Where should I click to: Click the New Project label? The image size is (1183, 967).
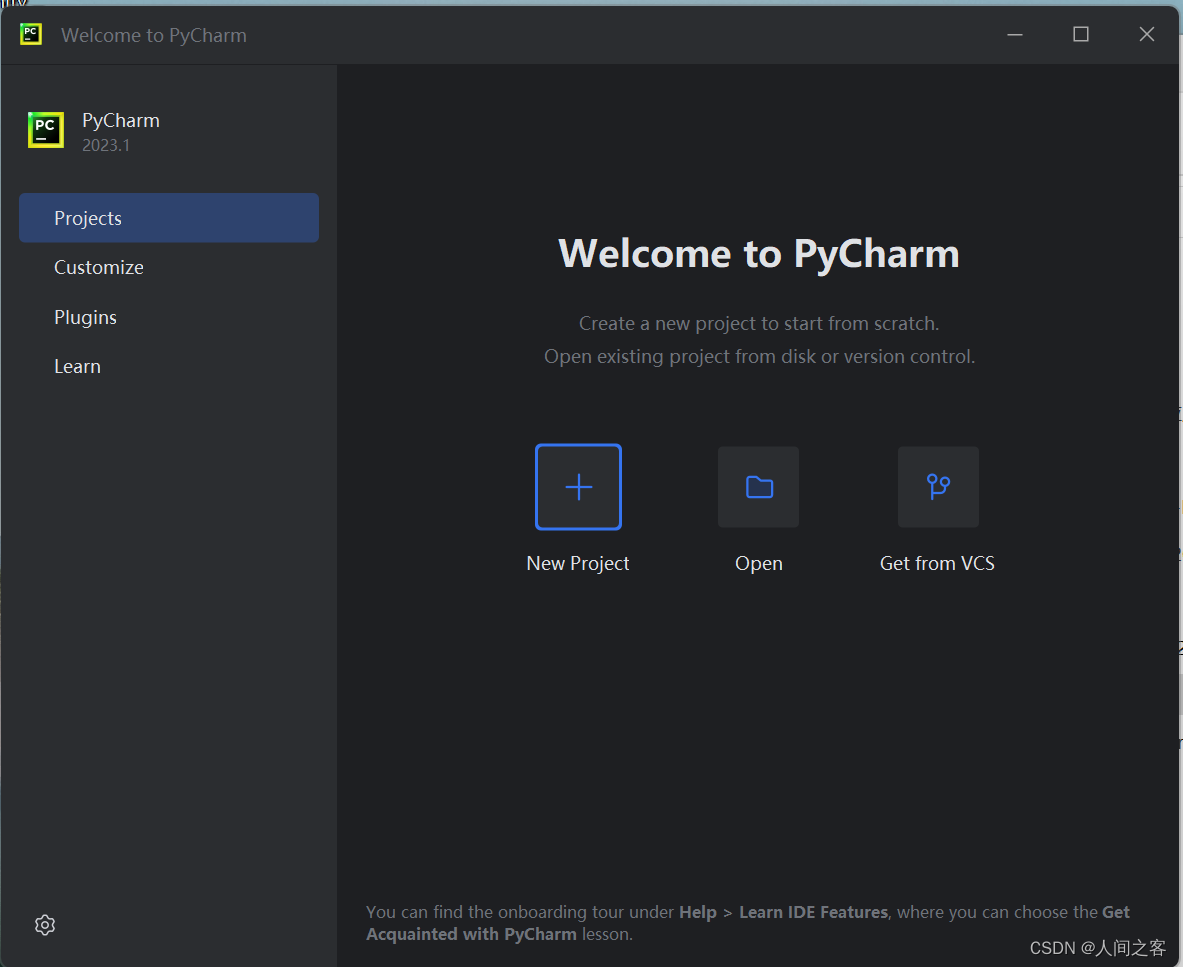click(578, 563)
